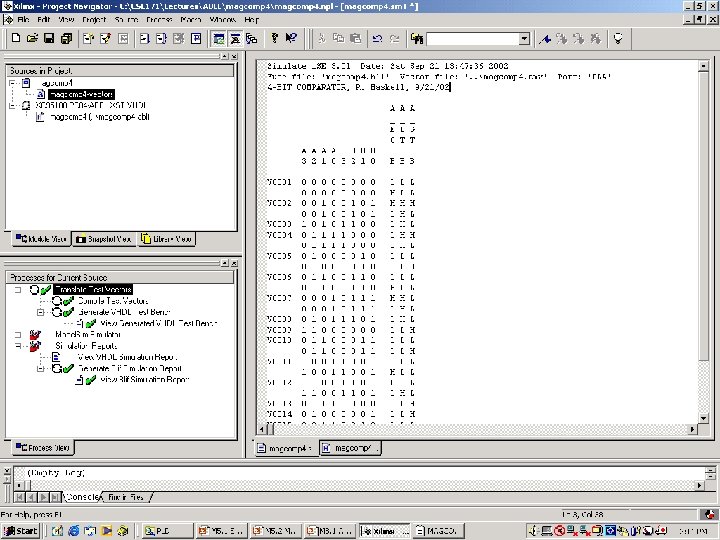
Task: Collapse Generate VHDL Test Bench node
Action: tap(40, 312)
